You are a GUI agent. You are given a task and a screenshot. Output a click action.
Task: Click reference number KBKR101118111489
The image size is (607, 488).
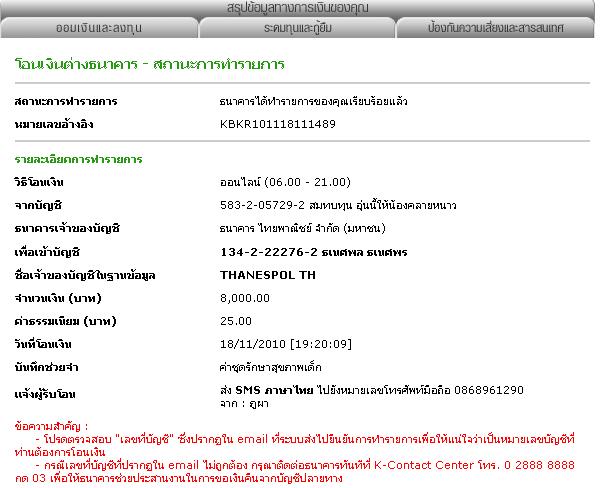coord(277,124)
